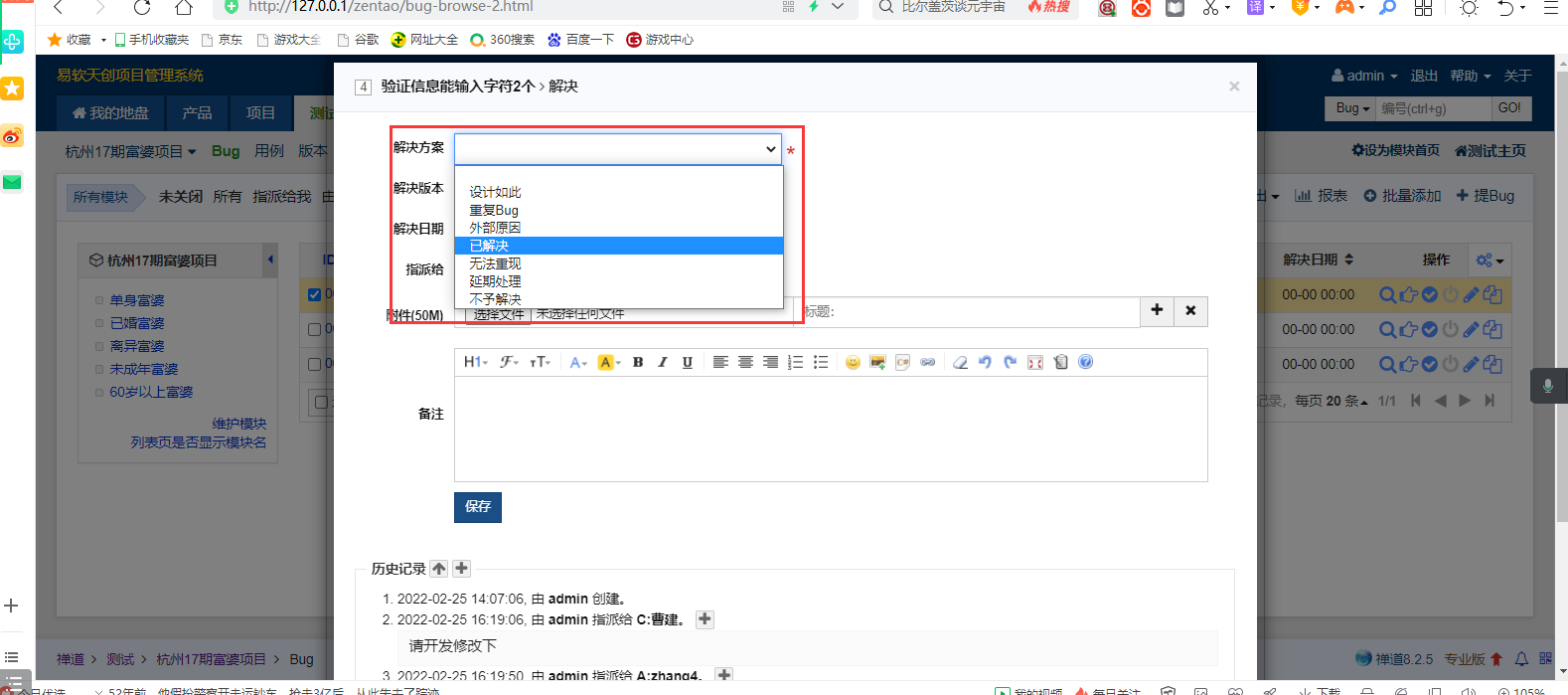Close the resolve bug dialog

(x=1234, y=87)
